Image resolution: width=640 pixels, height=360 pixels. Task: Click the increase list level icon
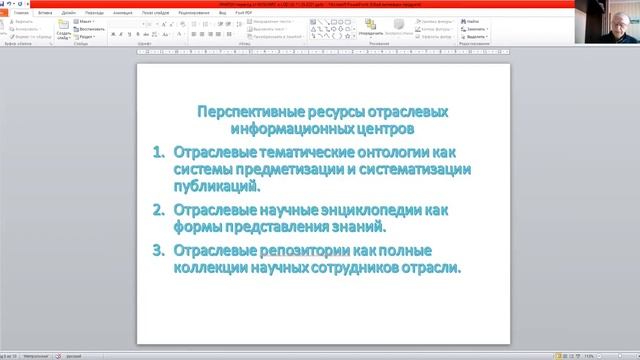tap(228, 24)
